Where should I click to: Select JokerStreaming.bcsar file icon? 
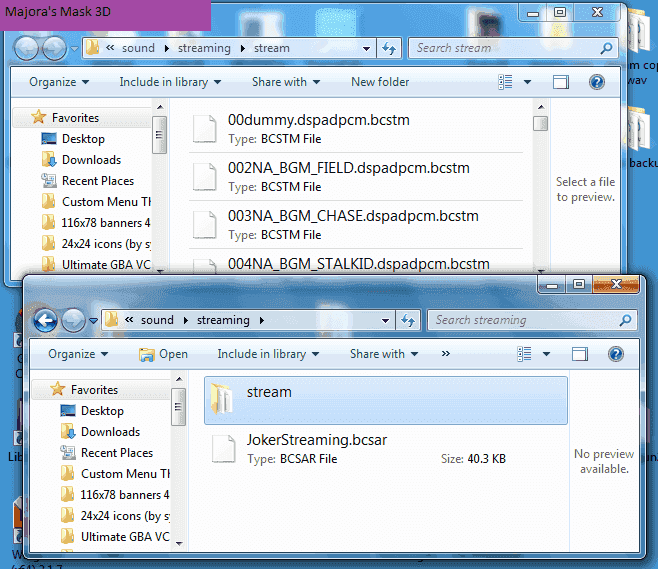click(224, 449)
